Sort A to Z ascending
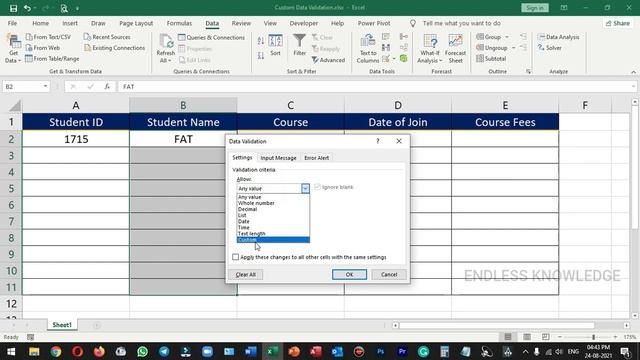 click(x=261, y=40)
